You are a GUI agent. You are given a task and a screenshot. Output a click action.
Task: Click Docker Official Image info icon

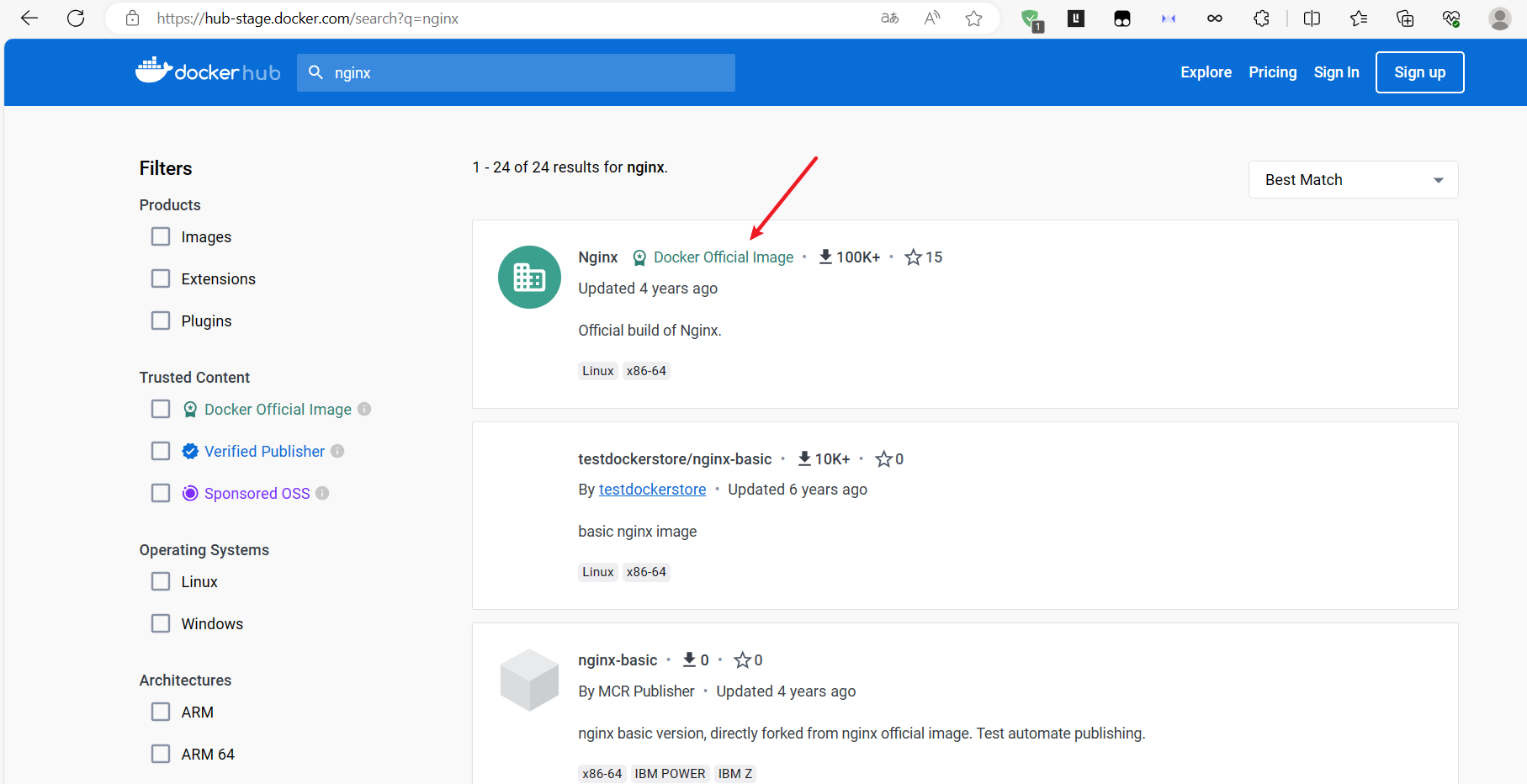pyautogui.click(x=364, y=409)
